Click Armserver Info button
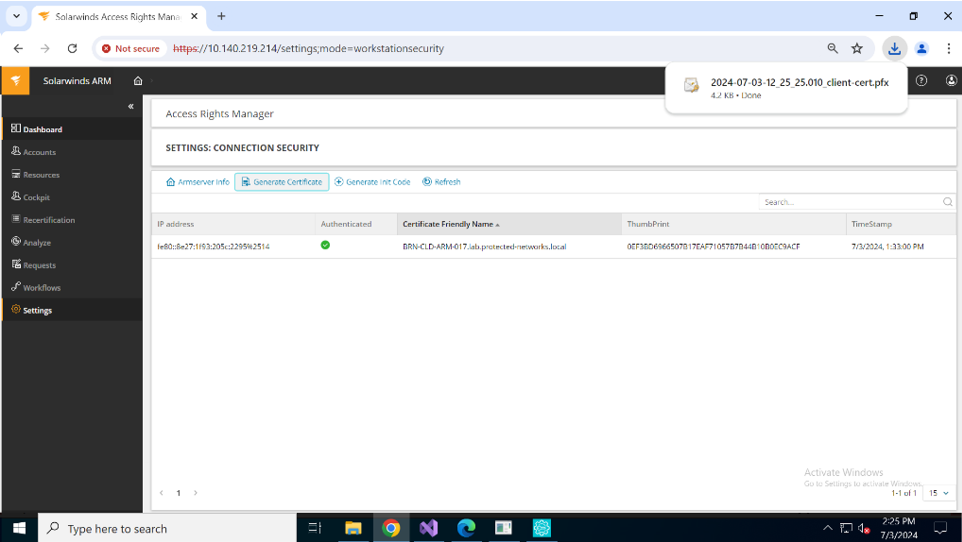The image size is (962, 542). (x=197, y=182)
